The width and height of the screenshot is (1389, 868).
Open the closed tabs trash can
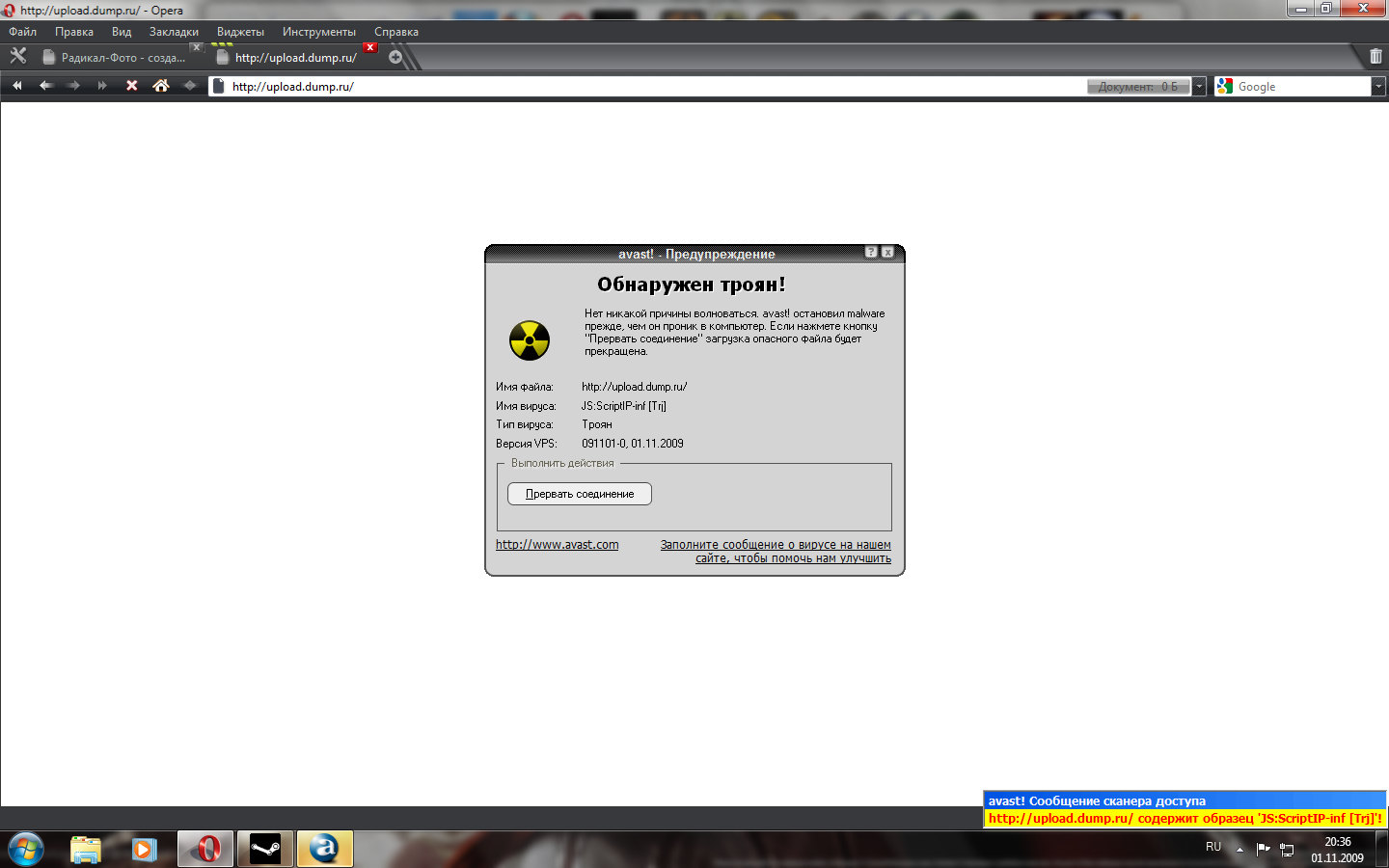coord(1375,56)
